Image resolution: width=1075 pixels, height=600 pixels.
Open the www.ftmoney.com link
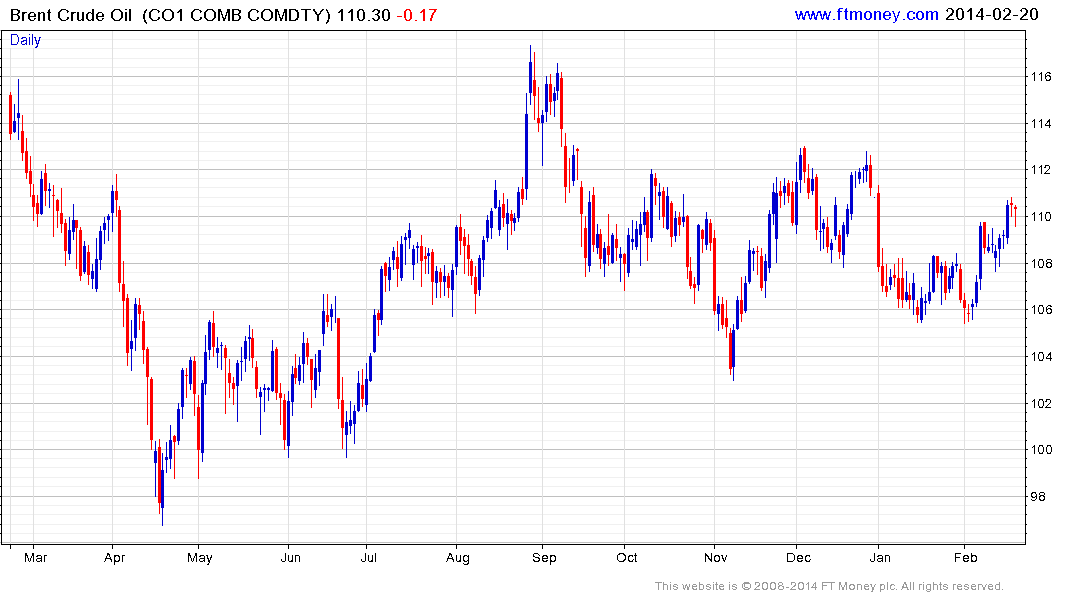click(867, 14)
